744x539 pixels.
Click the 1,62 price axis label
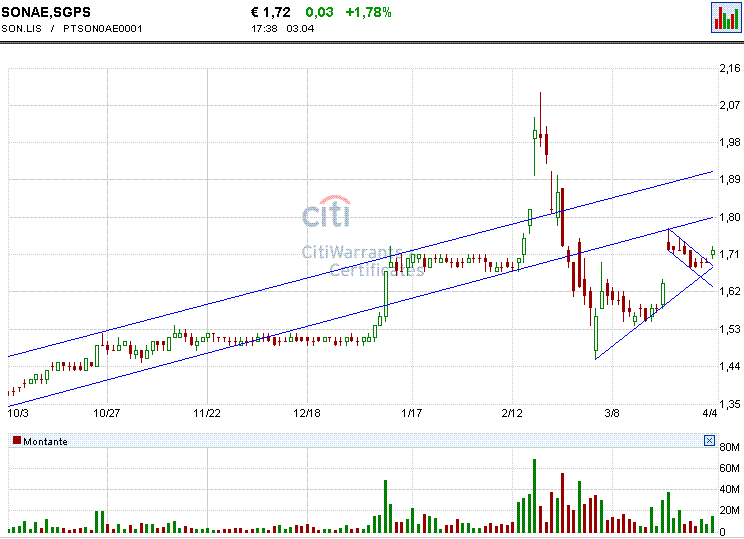click(730, 291)
